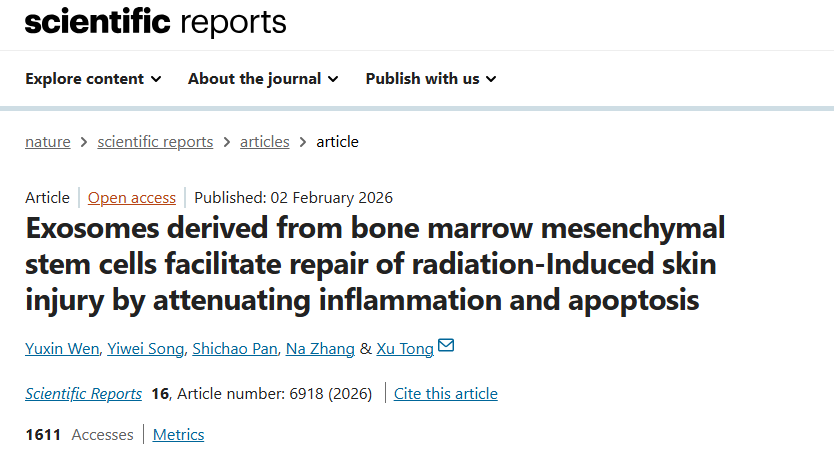Open corresponding author Xu Tong
Image resolution: width=834 pixels, height=458 pixels.
point(405,348)
